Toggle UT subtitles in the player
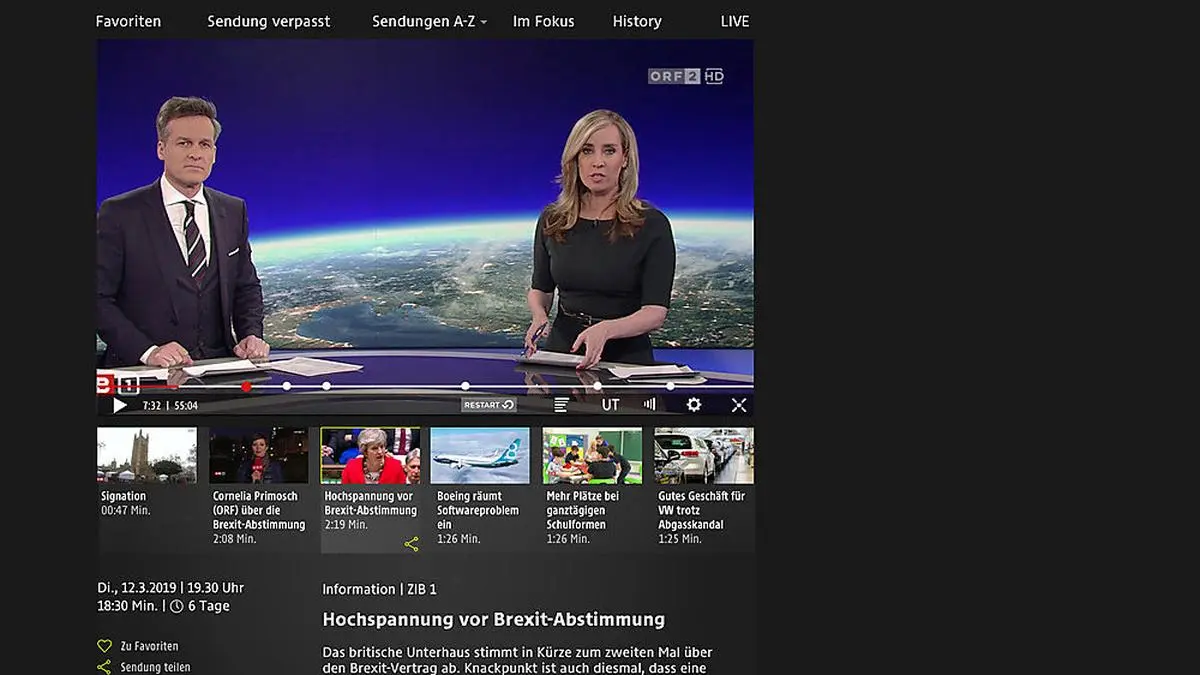 click(x=610, y=405)
